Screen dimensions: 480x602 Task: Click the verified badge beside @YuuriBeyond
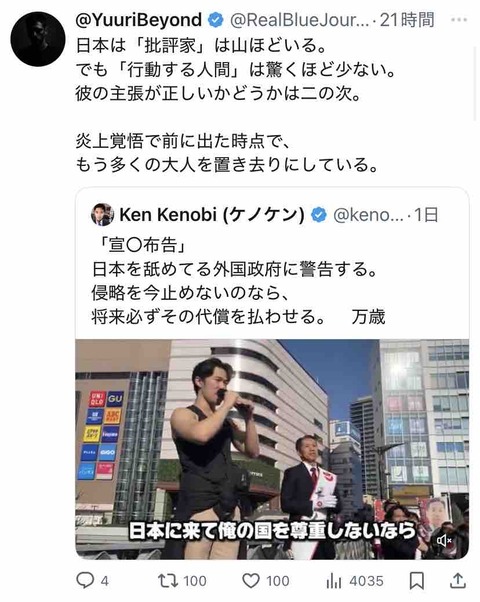point(215,20)
